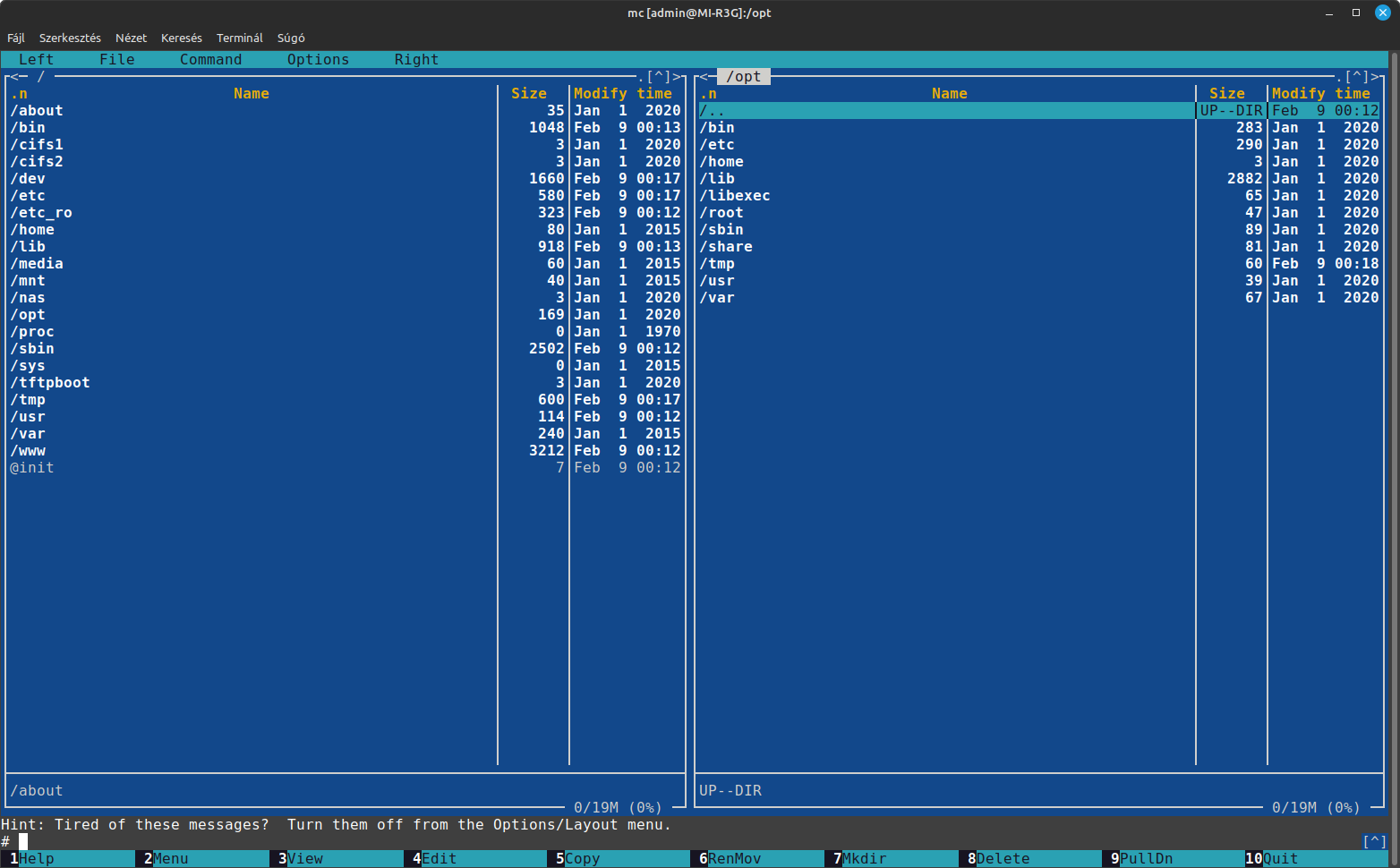This screenshot has width=1400, height=868.
Task: Sort left panel by Name column
Action: [x=252, y=93]
